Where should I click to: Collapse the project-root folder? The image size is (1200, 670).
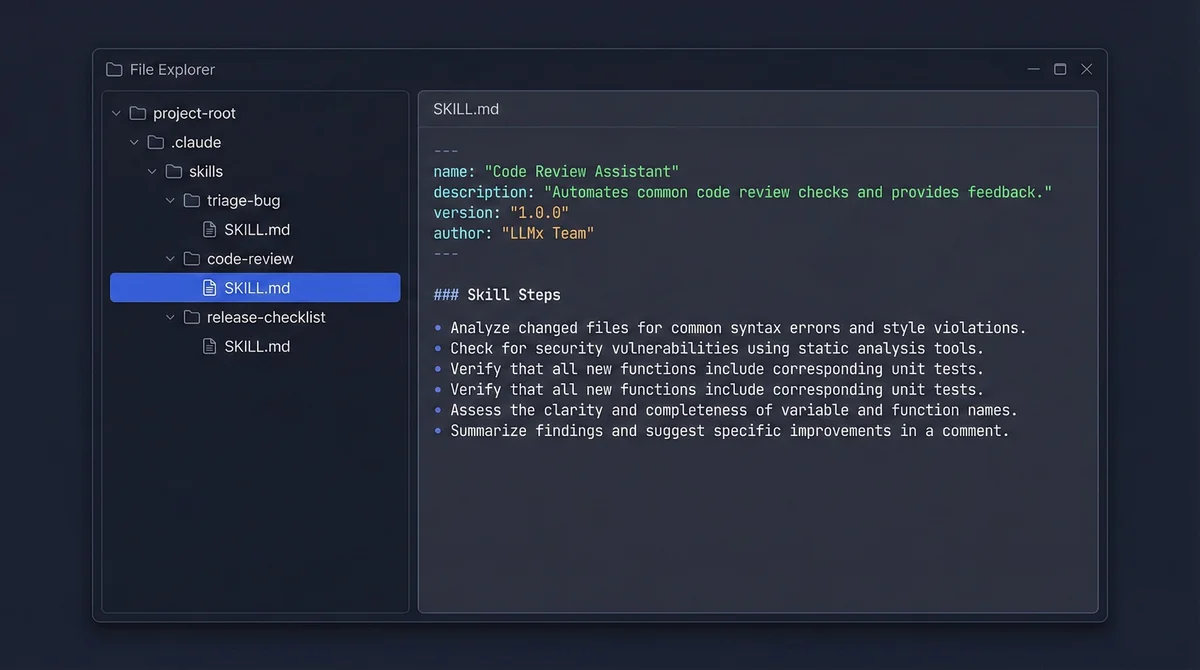pos(116,113)
